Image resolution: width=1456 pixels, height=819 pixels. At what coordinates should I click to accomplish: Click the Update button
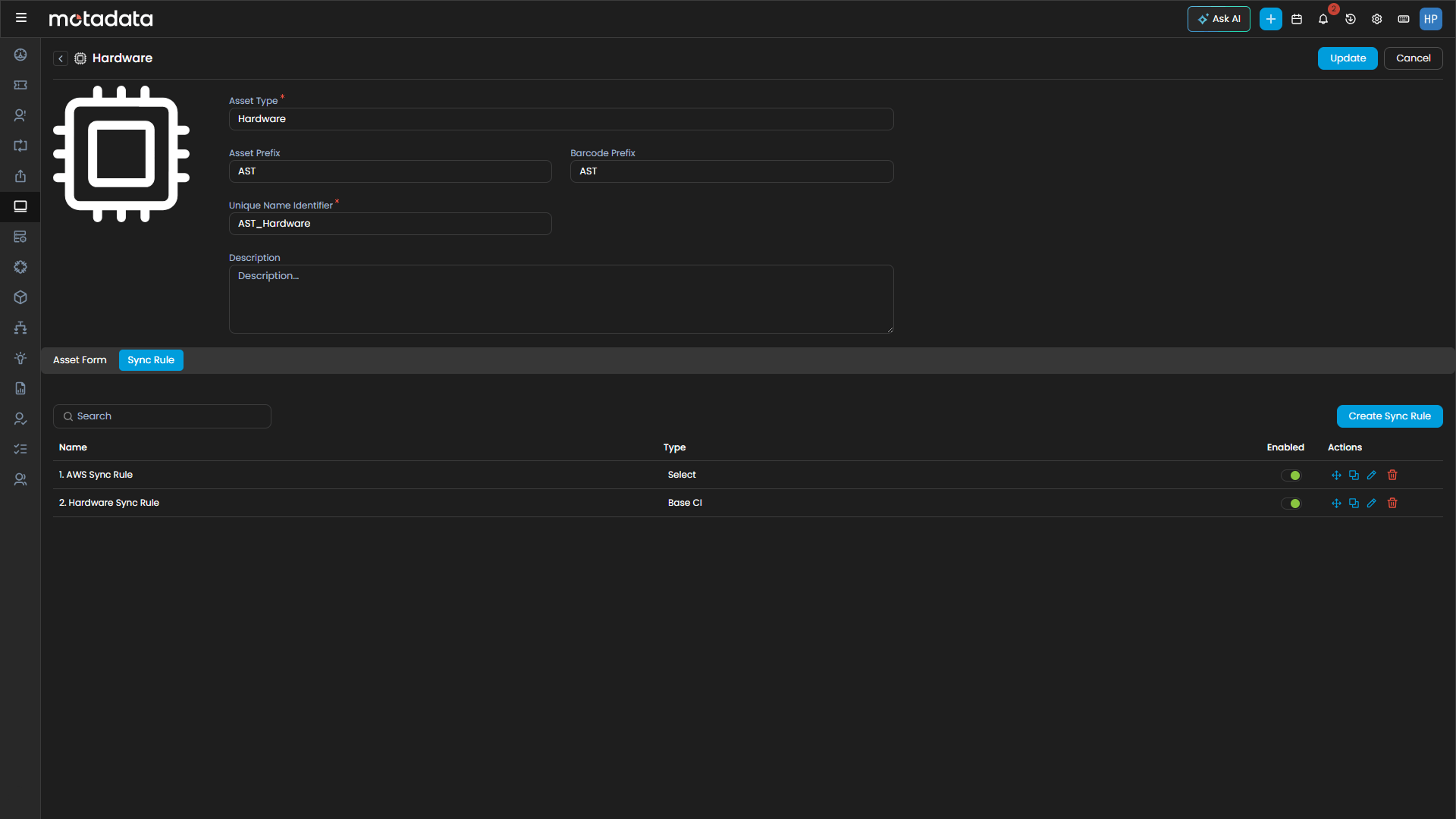1347,58
